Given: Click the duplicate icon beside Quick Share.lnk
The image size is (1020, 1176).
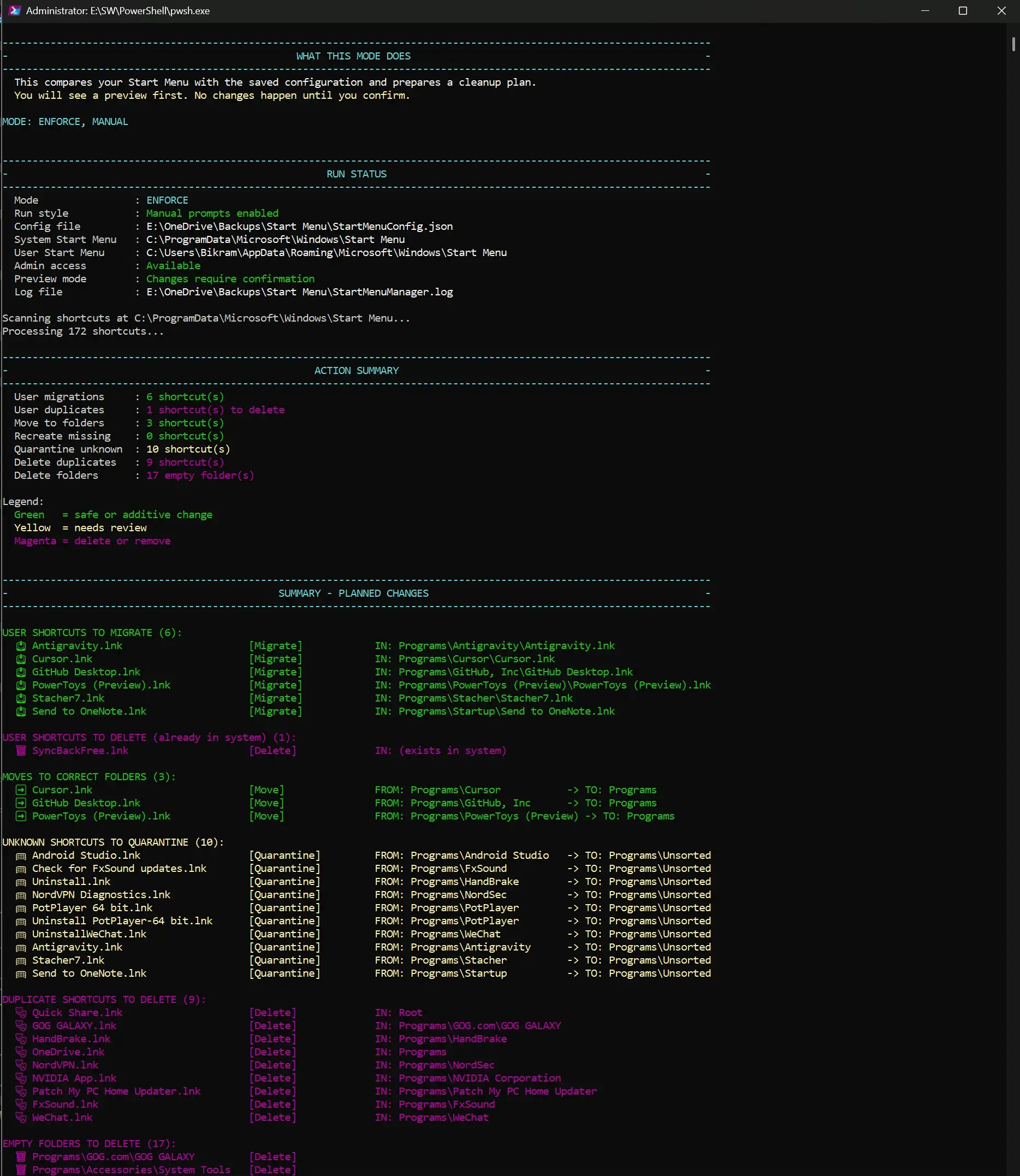Looking at the screenshot, I should click(x=21, y=1013).
